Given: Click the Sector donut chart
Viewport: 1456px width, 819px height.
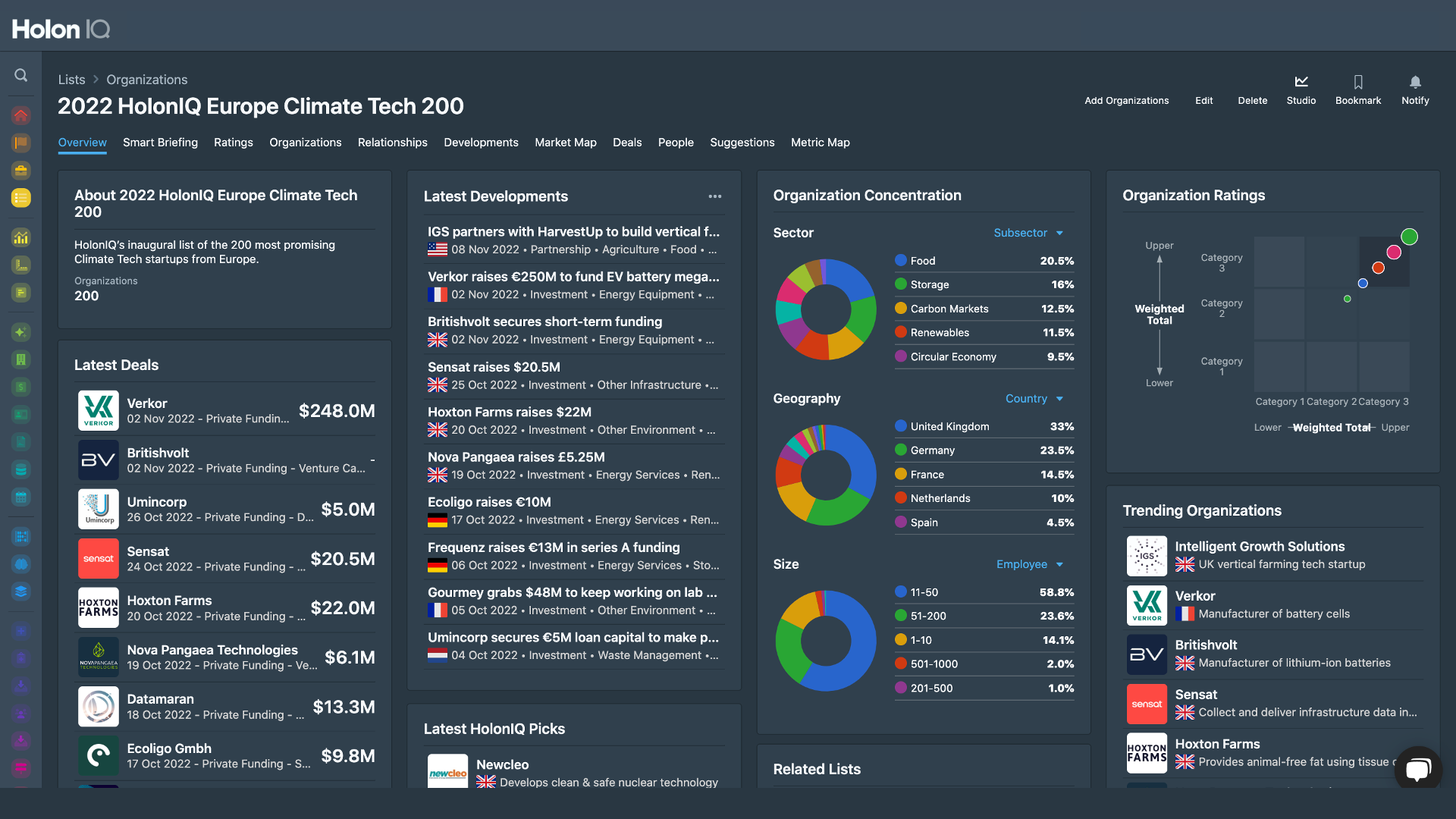Looking at the screenshot, I should (826, 309).
